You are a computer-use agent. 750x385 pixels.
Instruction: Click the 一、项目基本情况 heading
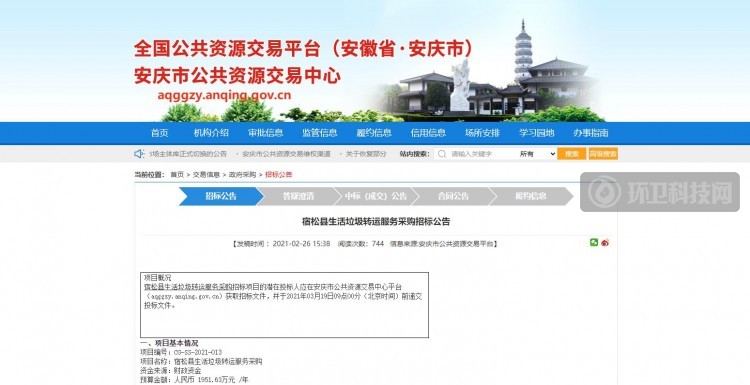pyautogui.click(x=169, y=343)
